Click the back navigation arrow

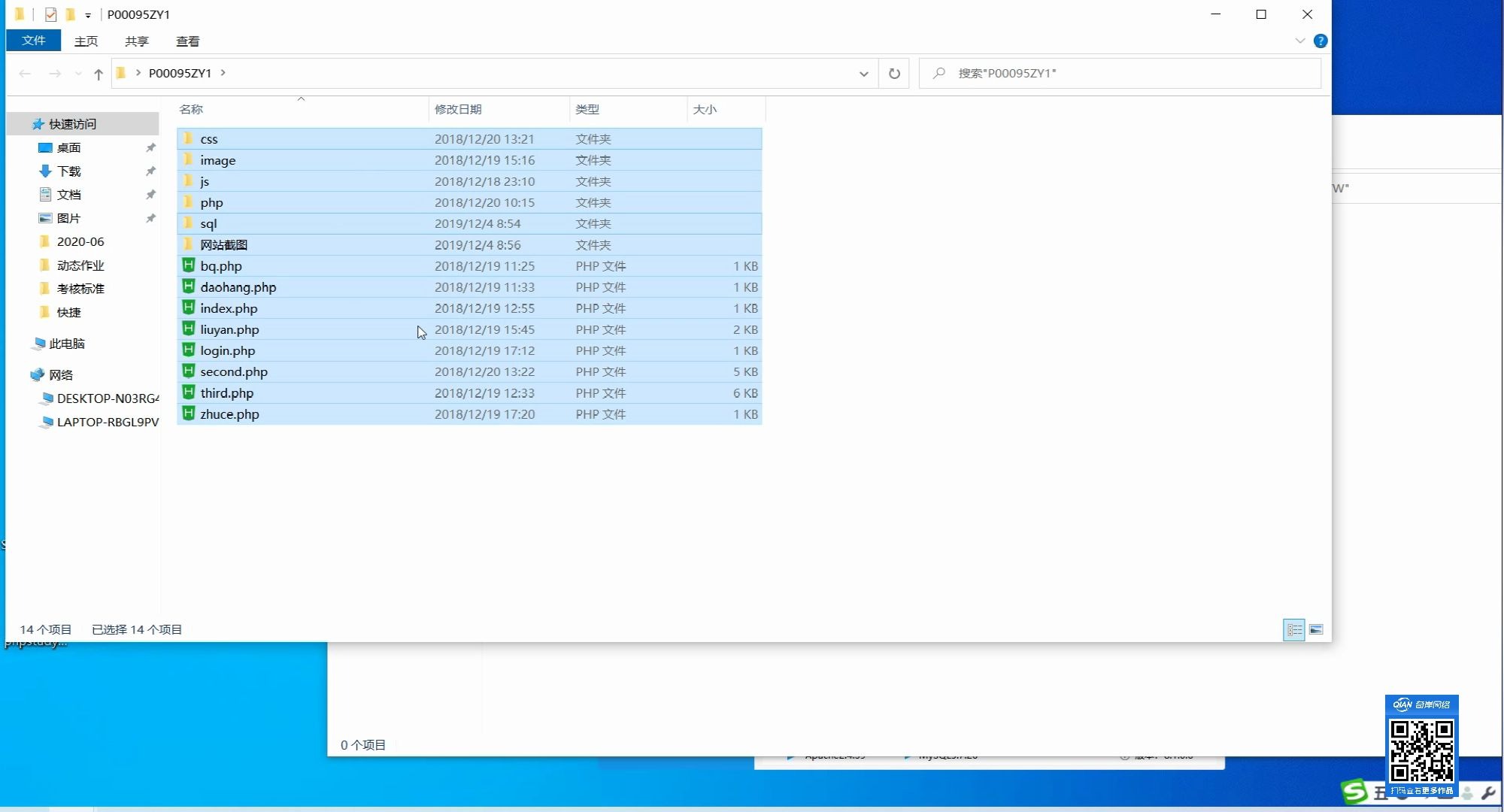pos(25,74)
